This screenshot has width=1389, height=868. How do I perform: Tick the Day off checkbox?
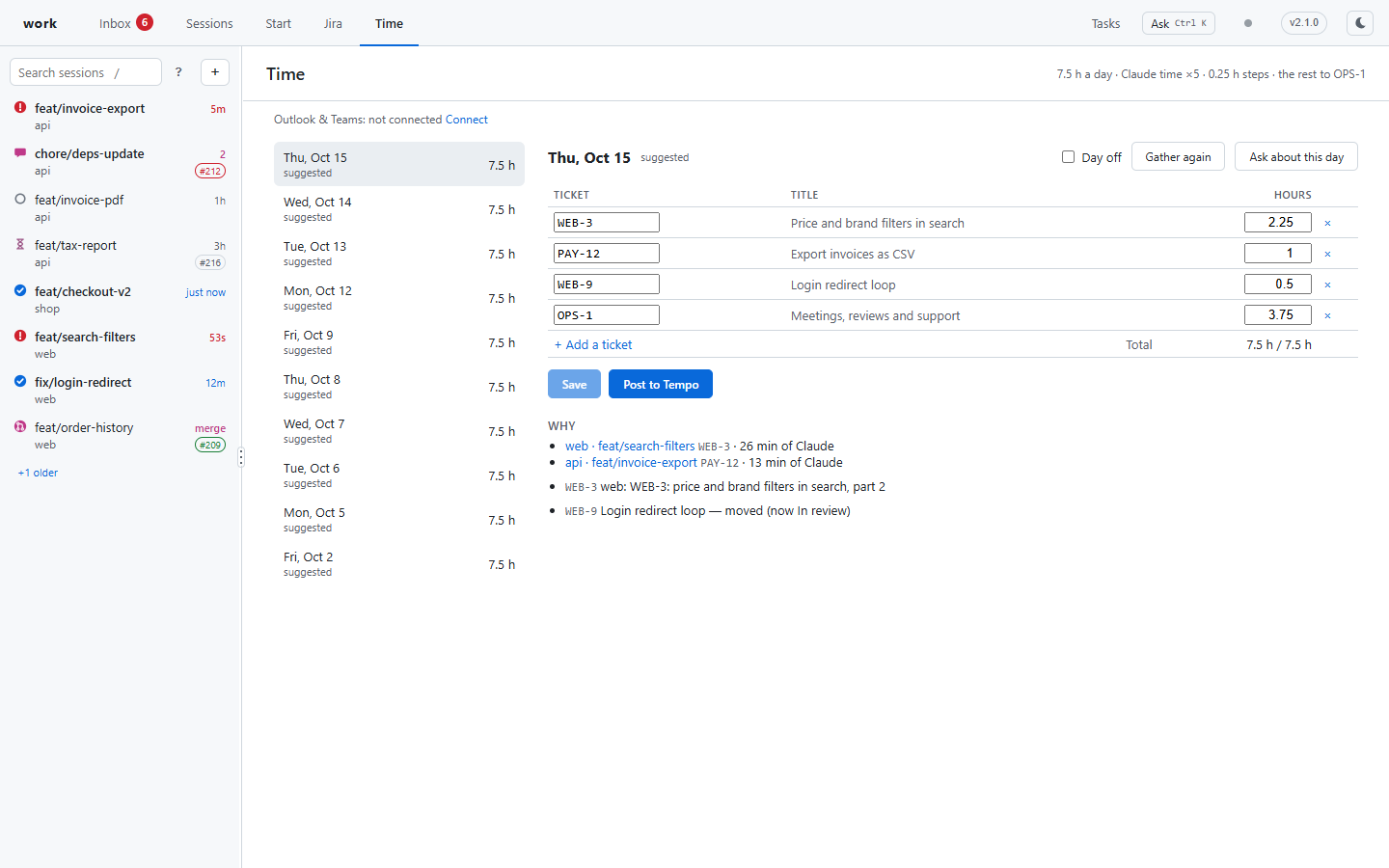pyautogui.click(x=1068, y=157)
